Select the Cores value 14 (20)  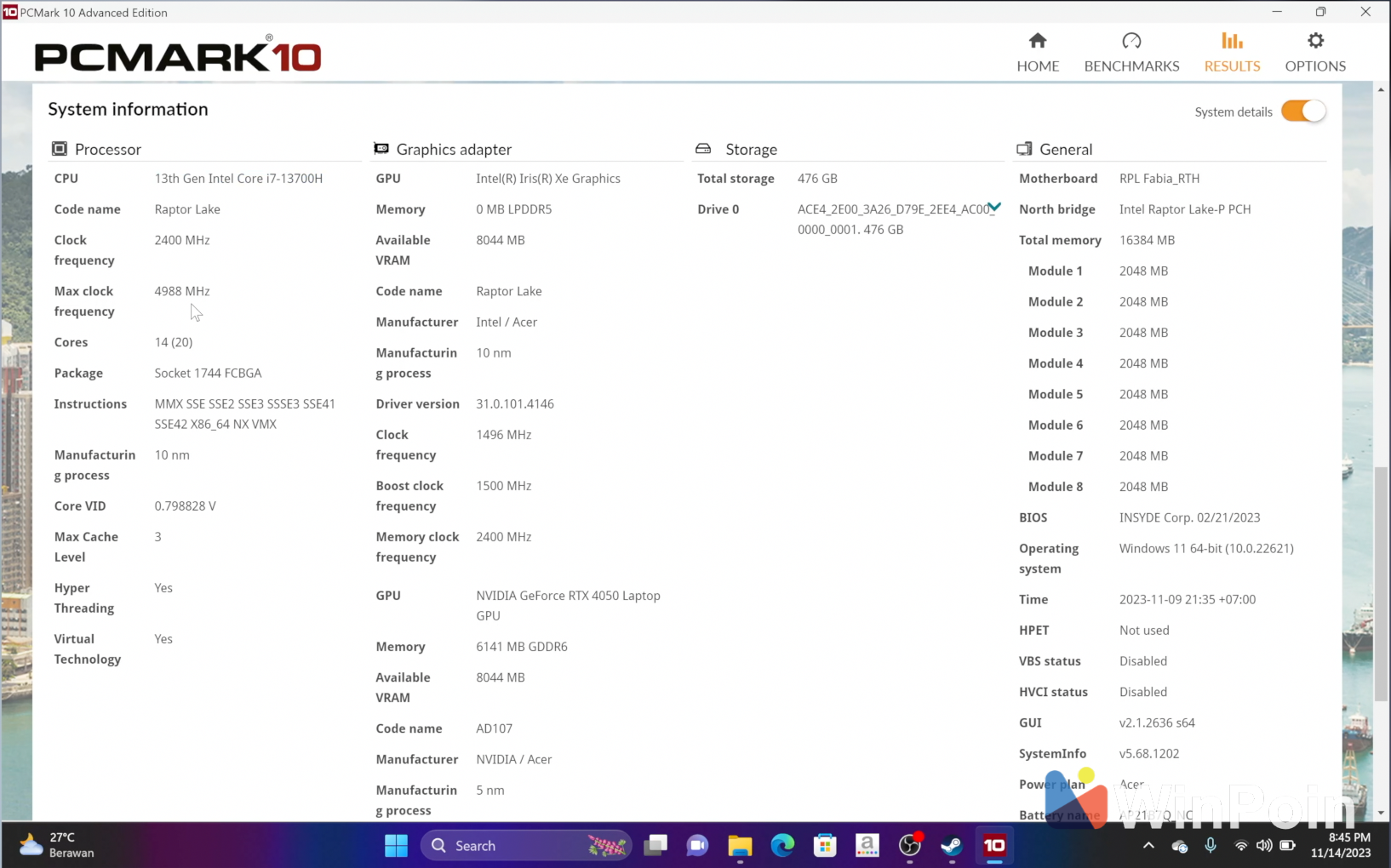click(174, 342)
